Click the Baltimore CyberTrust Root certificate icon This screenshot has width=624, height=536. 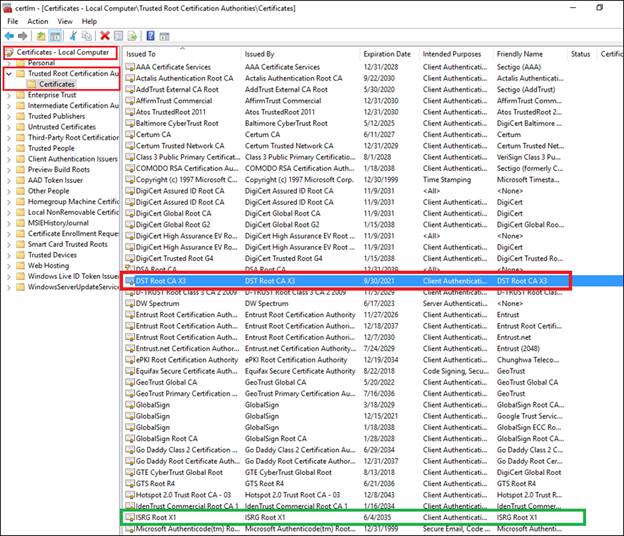pyautogui.click(x=130, y=123)
